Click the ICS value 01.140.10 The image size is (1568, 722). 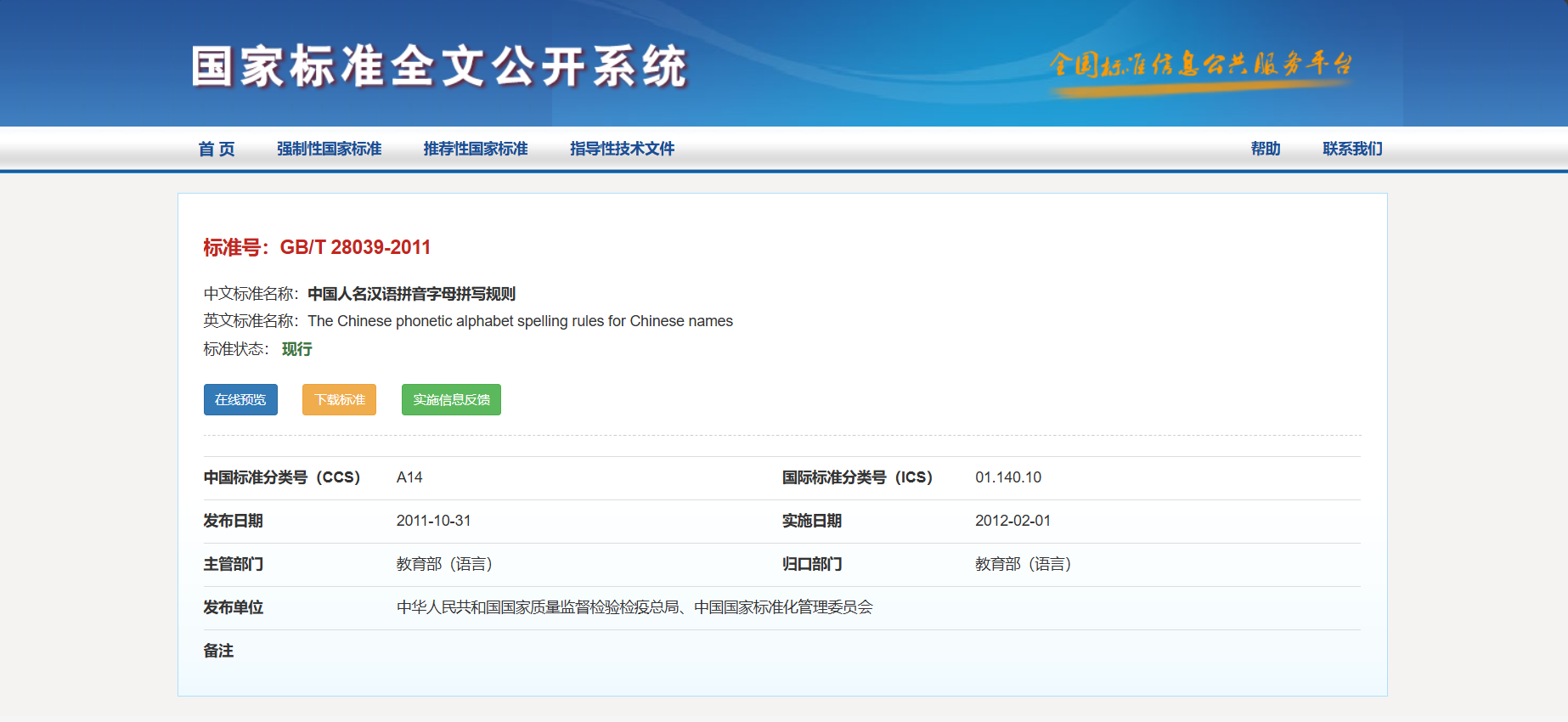[1008, 477]
